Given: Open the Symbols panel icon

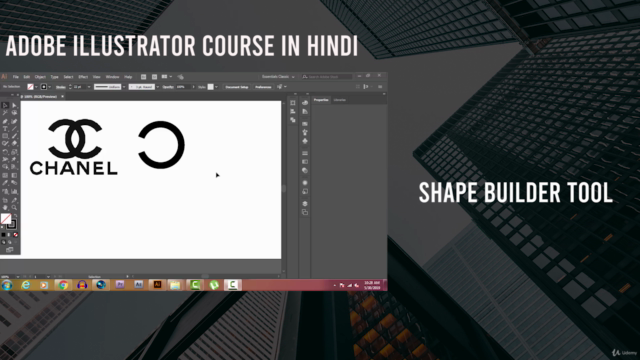Looking at the screenshot, I should [x=305, y=141].
